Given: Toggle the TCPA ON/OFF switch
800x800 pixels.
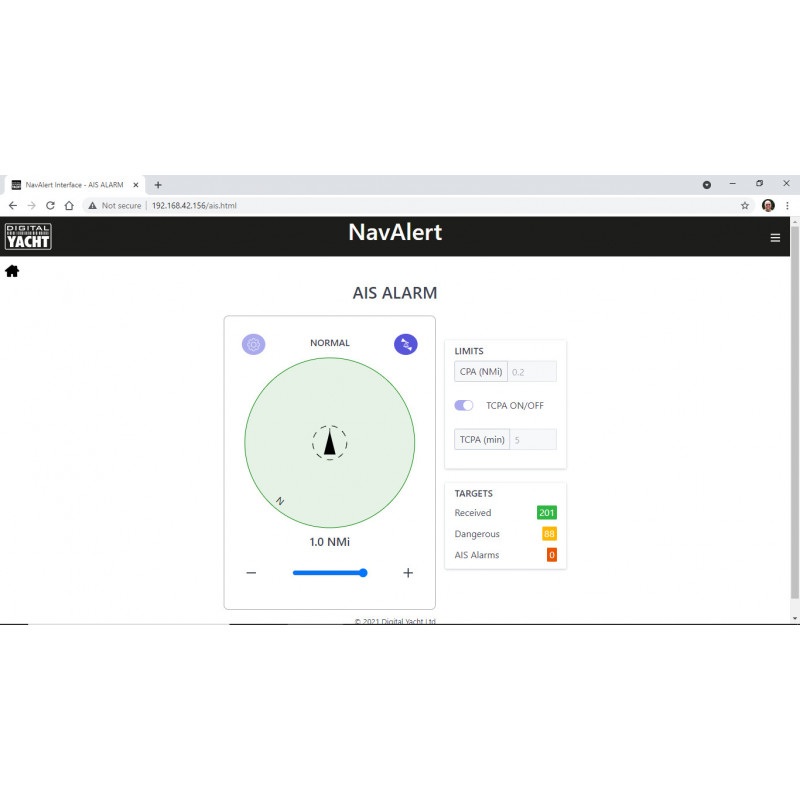Looking at the screenshot, I should [x=464, y=405].
